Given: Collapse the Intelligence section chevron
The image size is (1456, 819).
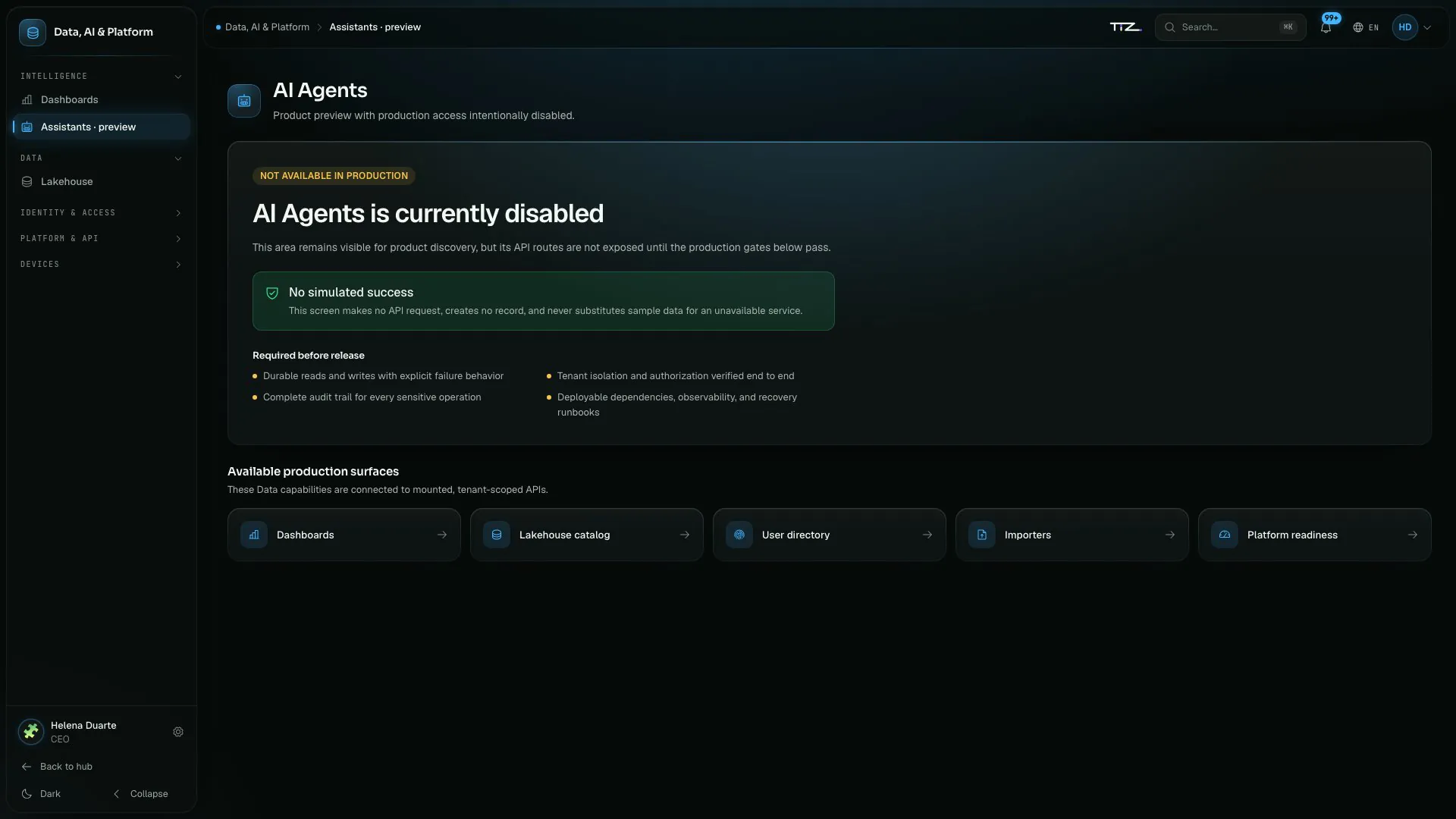Looking at the screenshot, I should click(178, 77).
